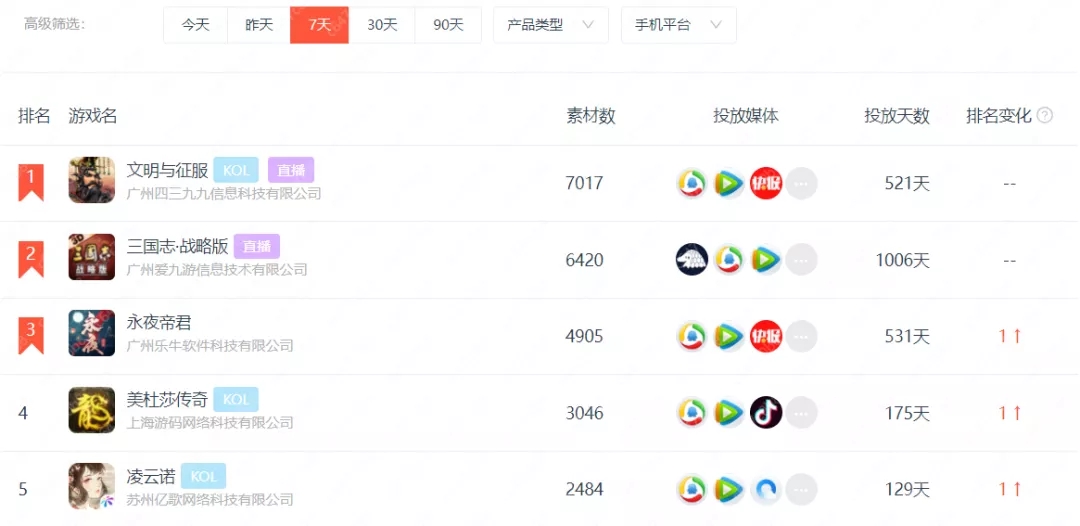Open the 凌云诺 game name link
The width and height of the screenshot is (1080, 526).
point(151,476)
